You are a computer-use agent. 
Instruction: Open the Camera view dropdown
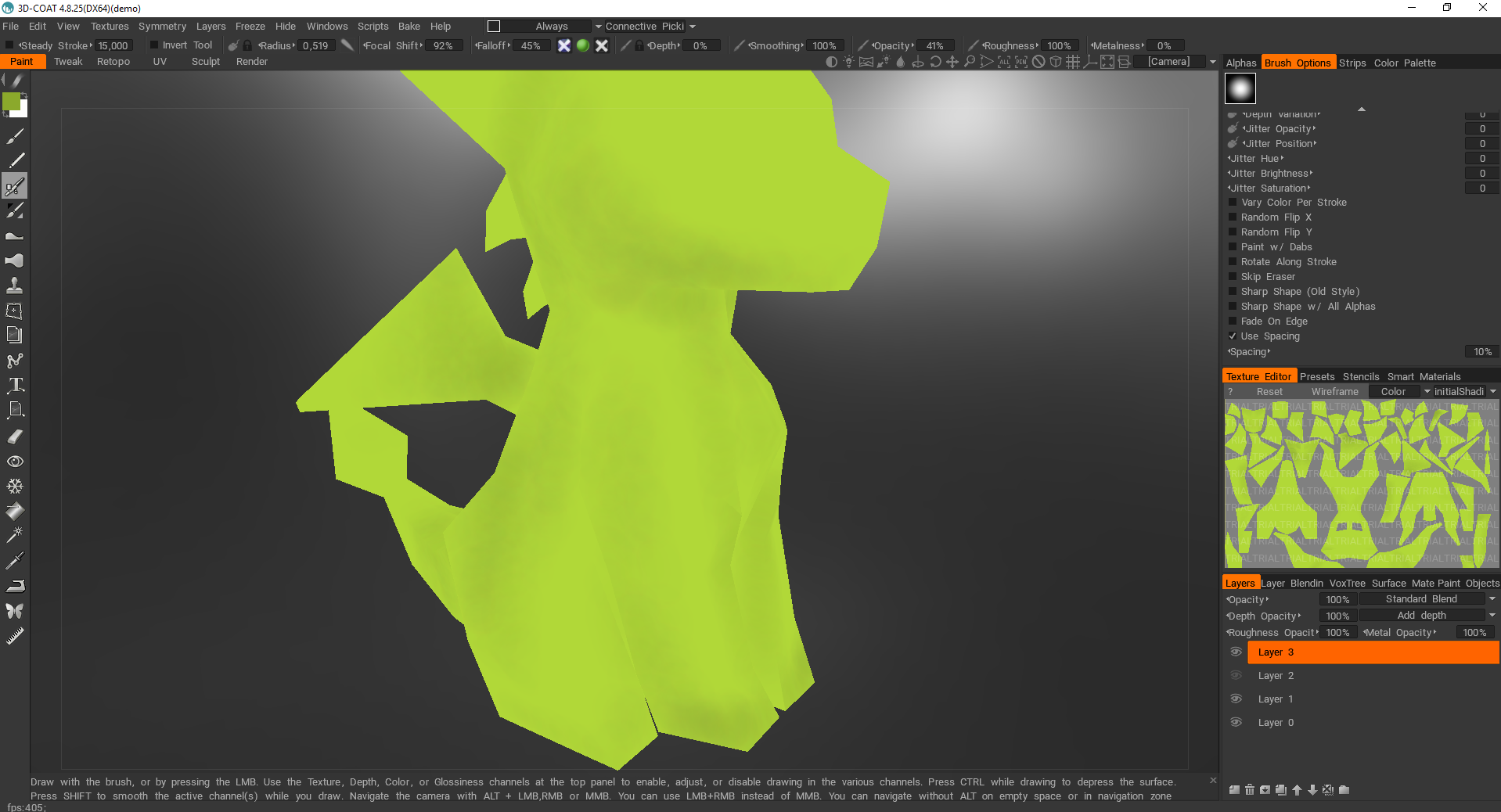point(1212,62)
